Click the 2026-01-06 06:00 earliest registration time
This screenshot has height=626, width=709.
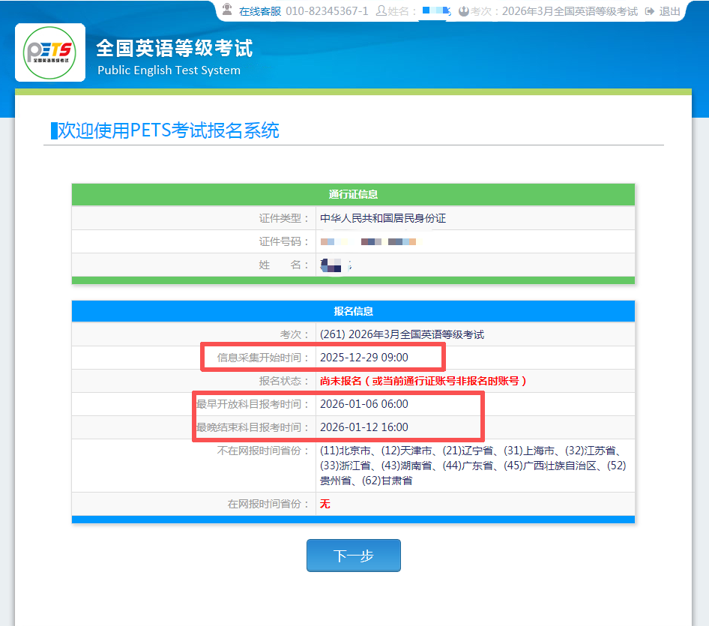tap(364, 405)
